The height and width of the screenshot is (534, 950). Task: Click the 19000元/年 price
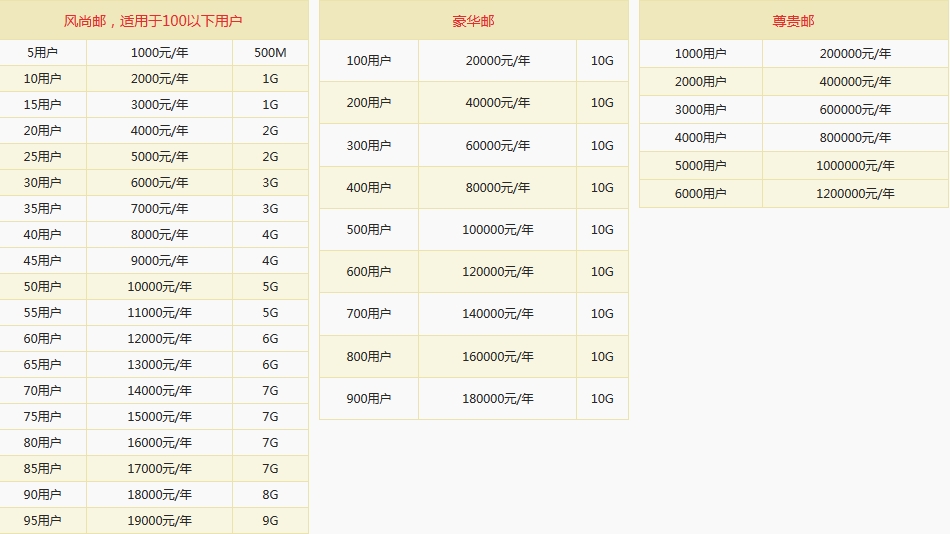(x=159, y=521)
